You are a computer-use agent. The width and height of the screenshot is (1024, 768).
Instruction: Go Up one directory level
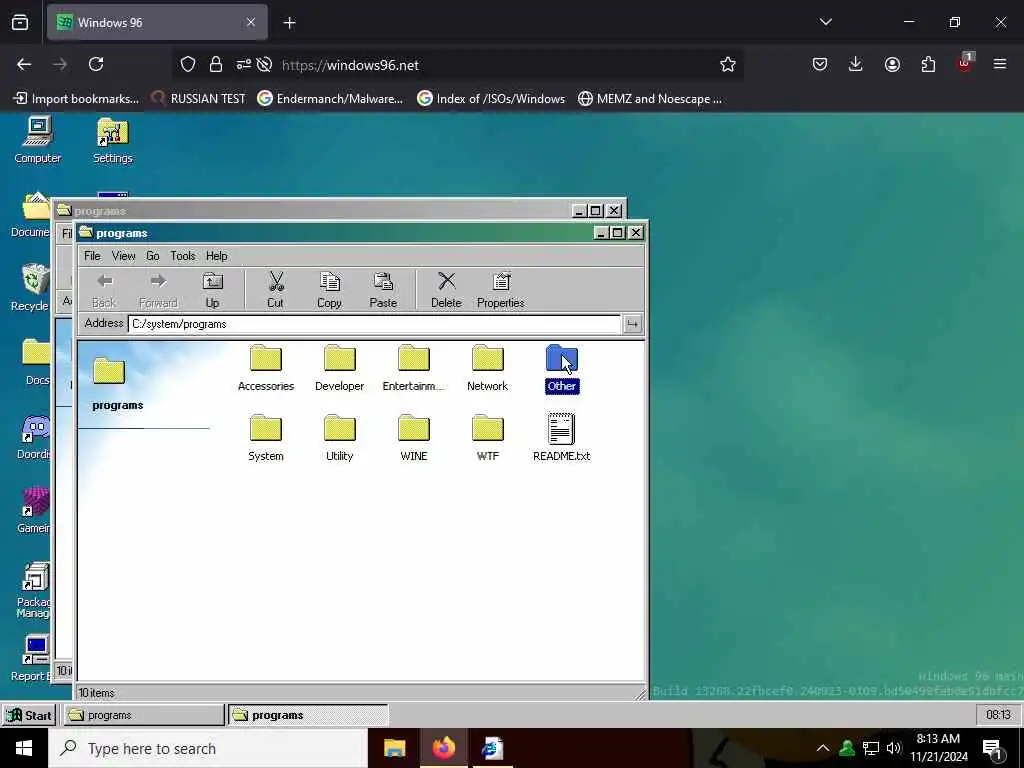pyautogui.click(x=212, y=290)
